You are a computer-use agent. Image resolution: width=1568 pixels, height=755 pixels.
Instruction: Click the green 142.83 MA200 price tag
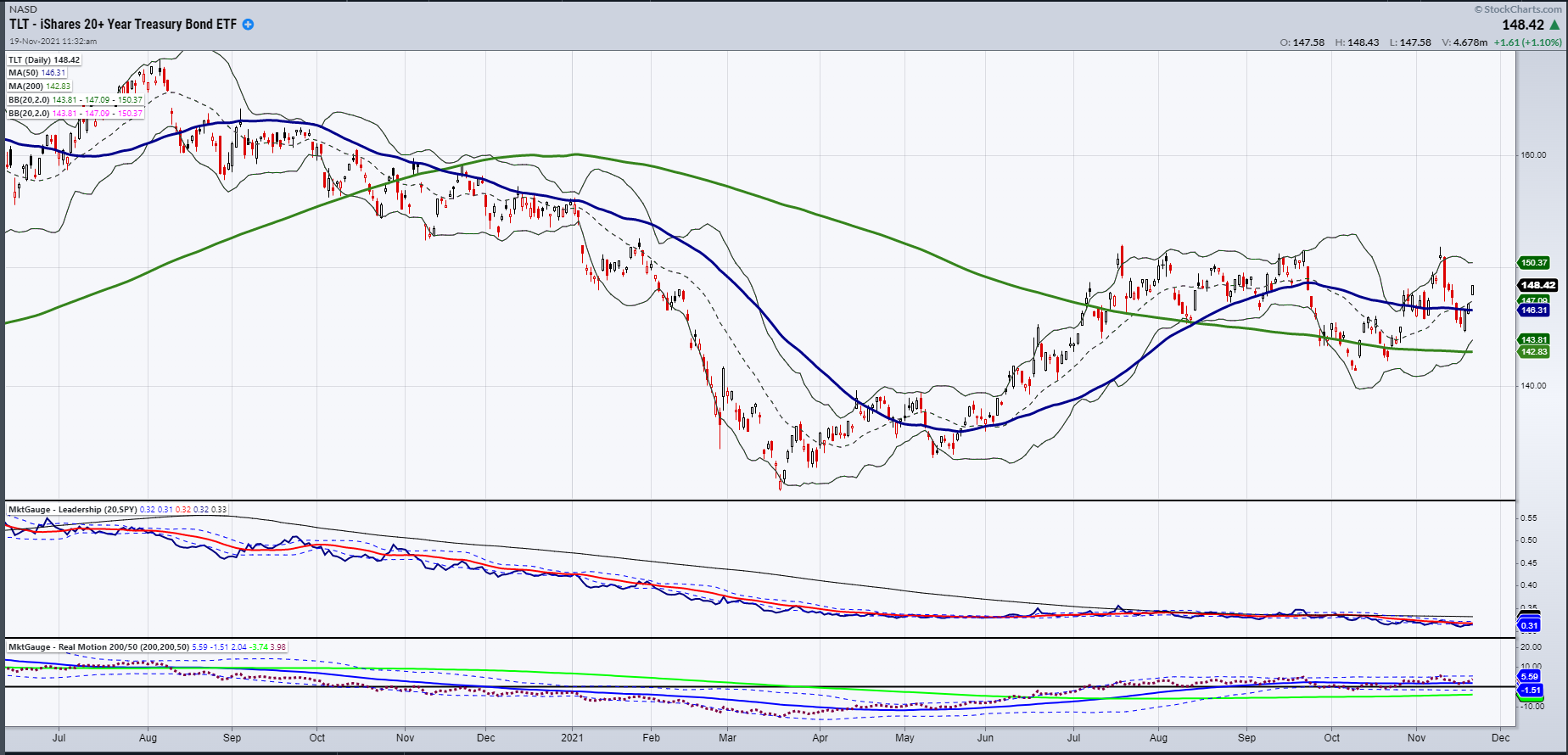tap(1534, 352)
